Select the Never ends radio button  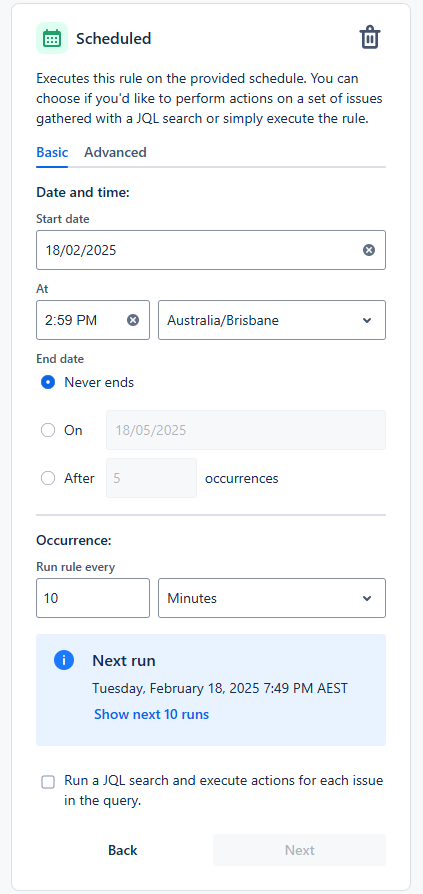48,382
